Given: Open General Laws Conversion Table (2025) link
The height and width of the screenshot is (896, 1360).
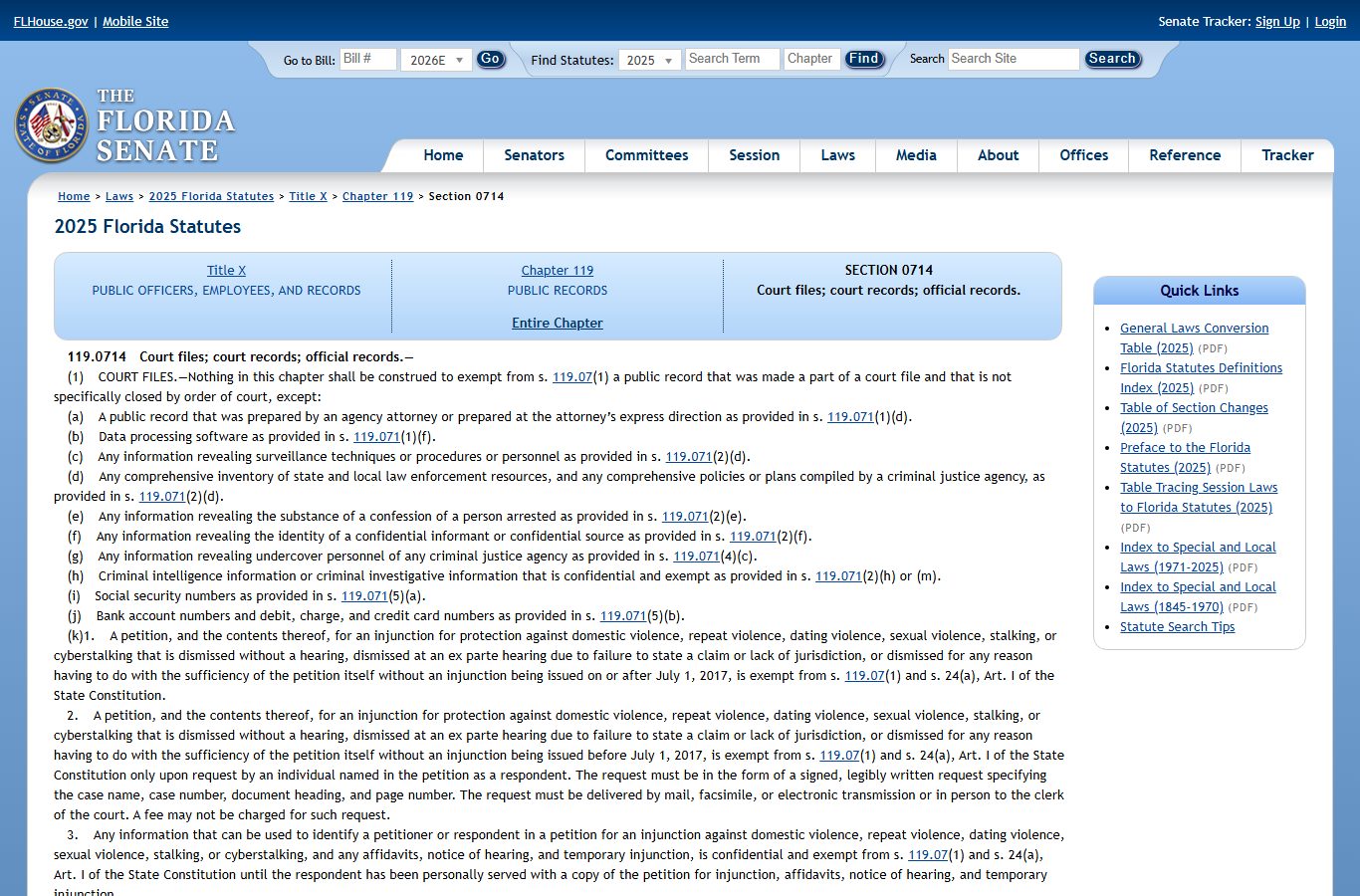Looking at the screenshot, I should [x=1194, y=337].
